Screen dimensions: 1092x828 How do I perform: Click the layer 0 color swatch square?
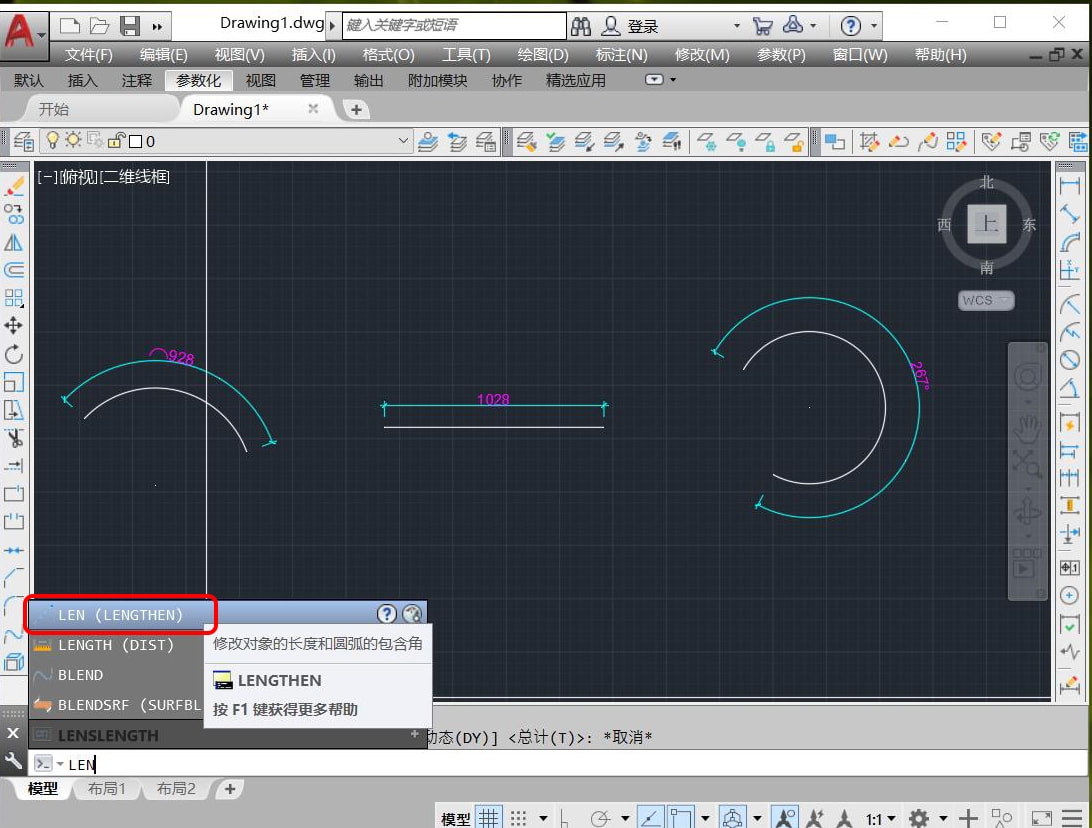(136, 141)
